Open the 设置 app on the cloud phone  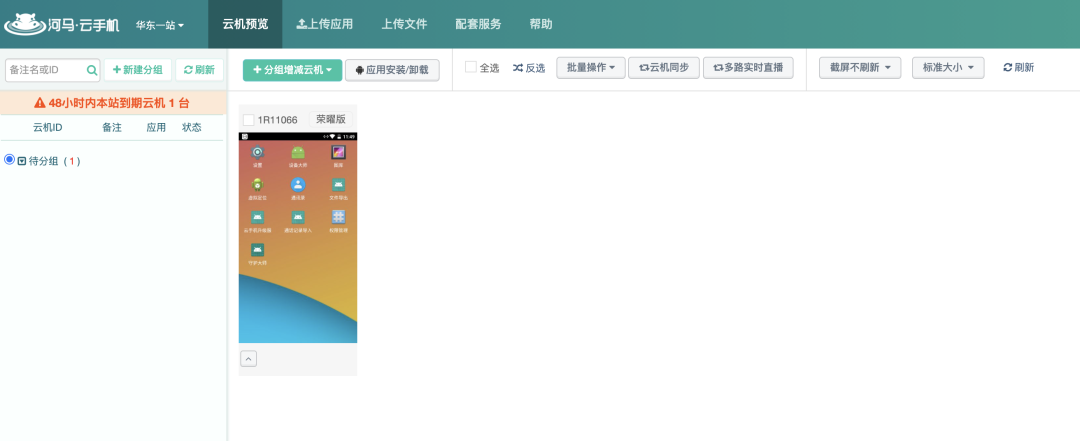[x=258, y=152]
